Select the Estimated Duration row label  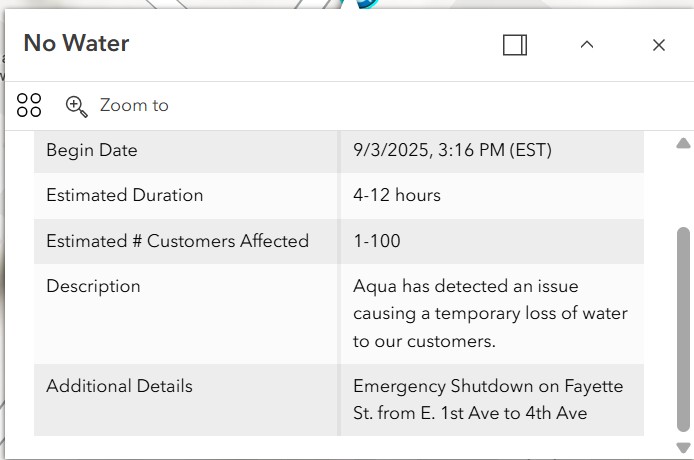click(x=125, y=195)
